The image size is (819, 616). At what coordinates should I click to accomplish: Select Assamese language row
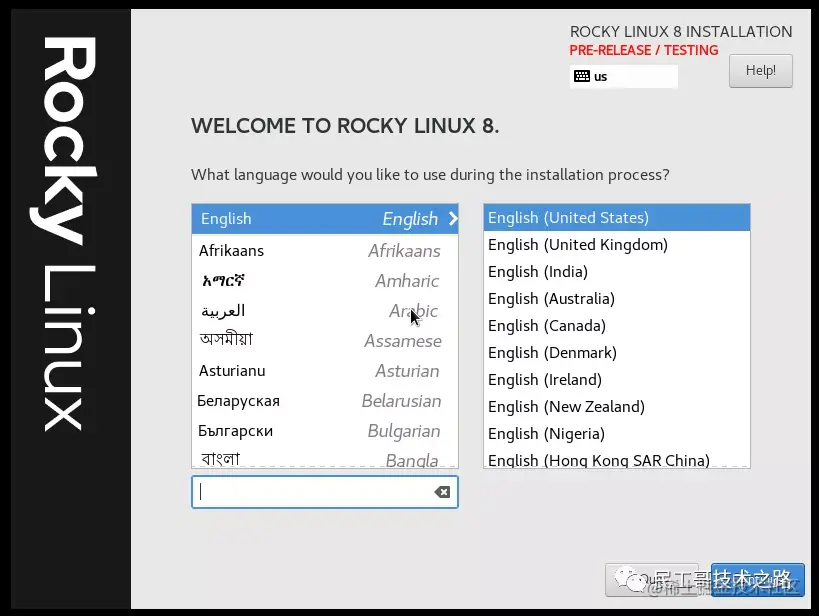click(325, 341)
